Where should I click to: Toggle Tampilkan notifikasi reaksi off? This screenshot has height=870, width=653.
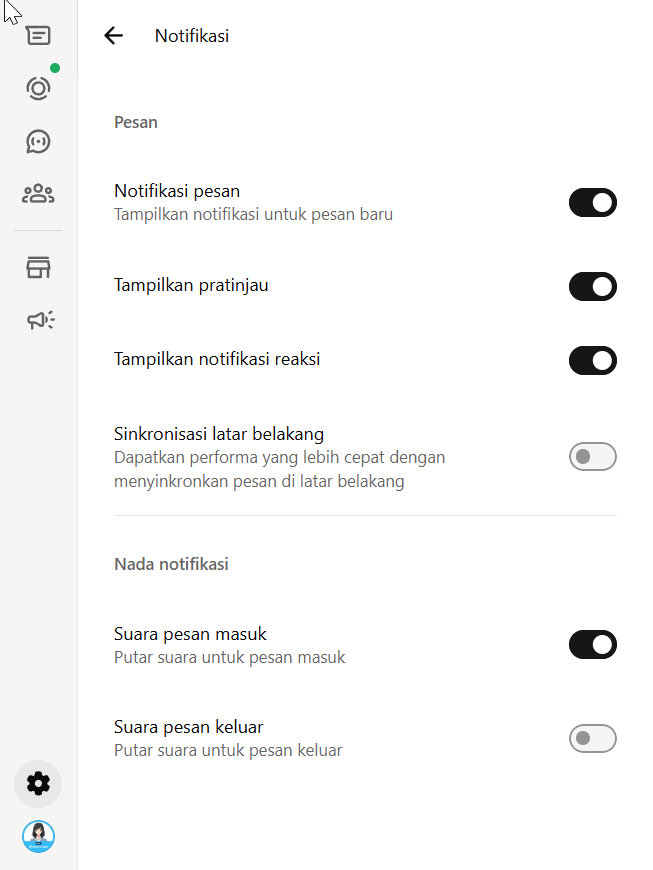[593, 360]
